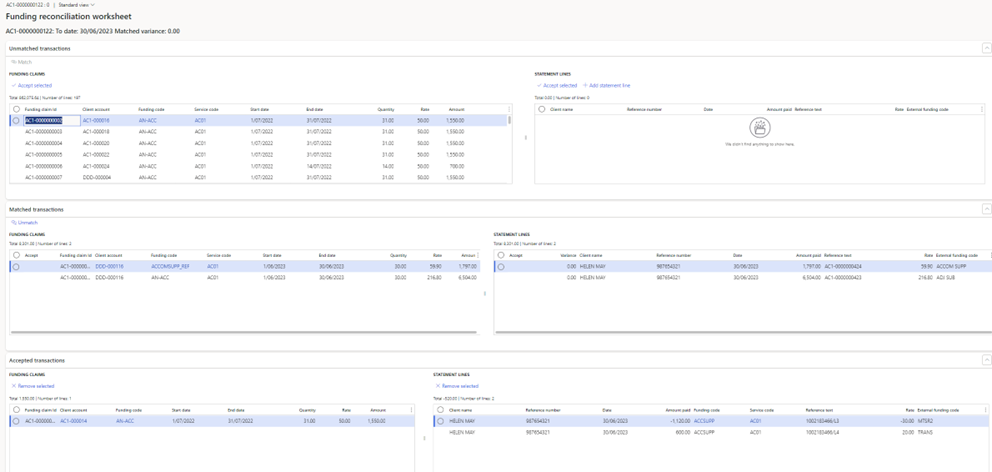Screen dimensions: 992x472
Task: Click row AC1-0000000003 in unmatched claims
Action: click(259, 132)
